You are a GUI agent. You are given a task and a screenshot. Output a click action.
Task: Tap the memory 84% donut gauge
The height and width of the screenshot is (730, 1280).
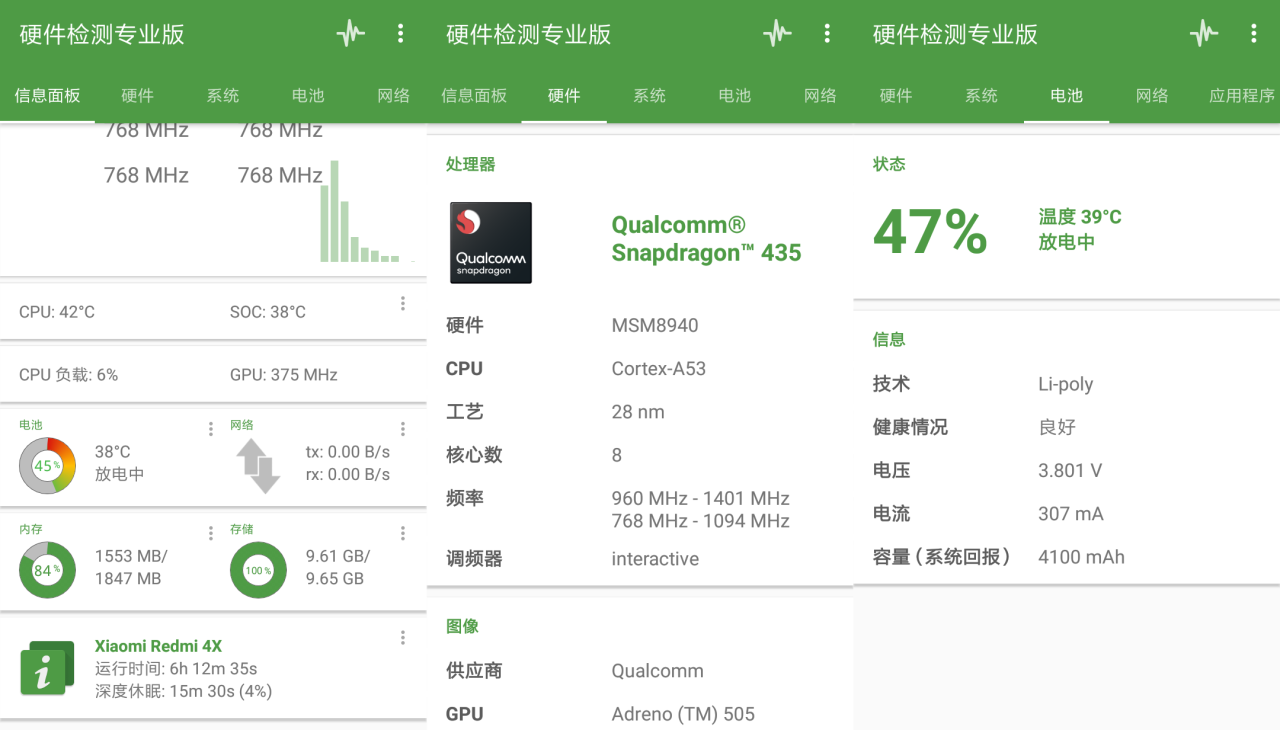(47, 570)
